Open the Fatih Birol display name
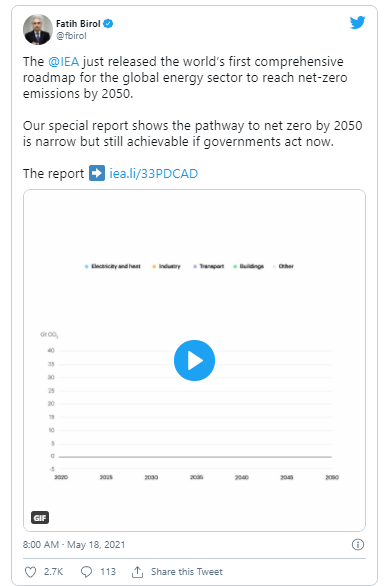Screen dimensions: 389x586 [78, 24]
